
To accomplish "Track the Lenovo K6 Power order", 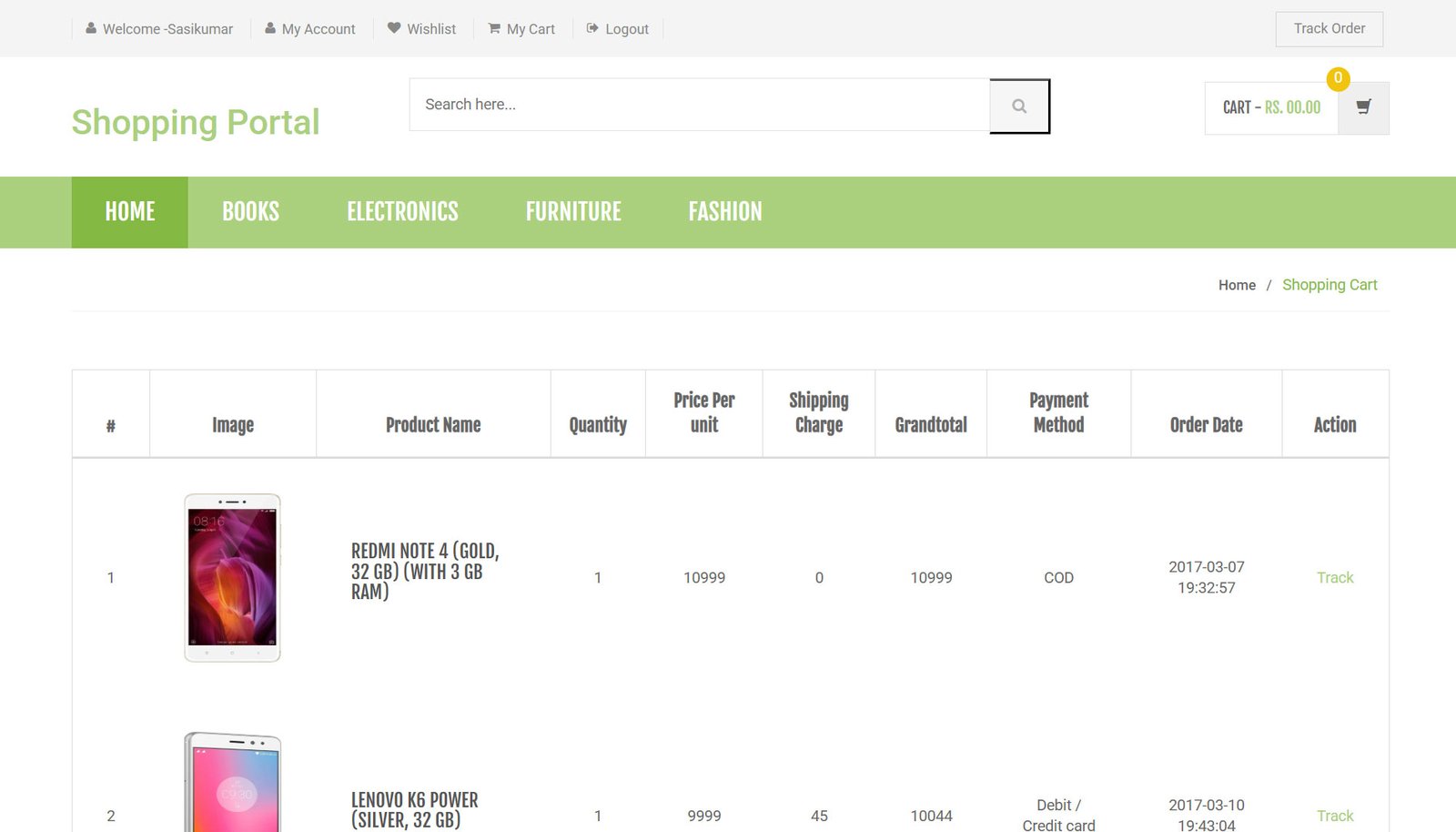I will (1335, 817).
